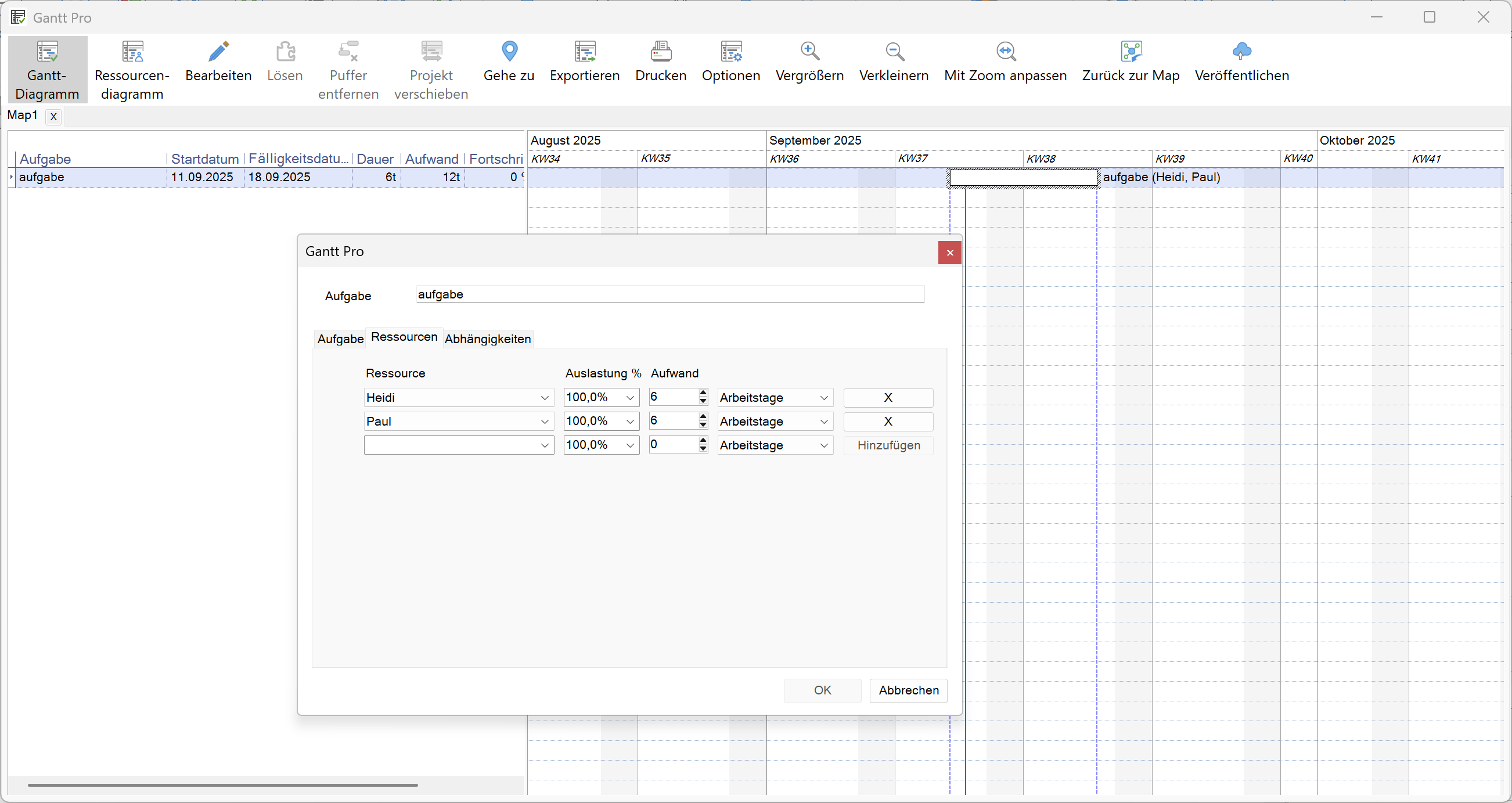The height and width of the screenshot is (803, 1512).
Task: Switch to the Aufgabe tab in dialog
Action: pos(340,339)
